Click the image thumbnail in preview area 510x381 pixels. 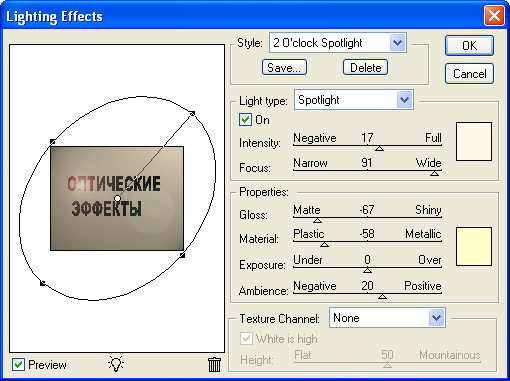(117, 198)
